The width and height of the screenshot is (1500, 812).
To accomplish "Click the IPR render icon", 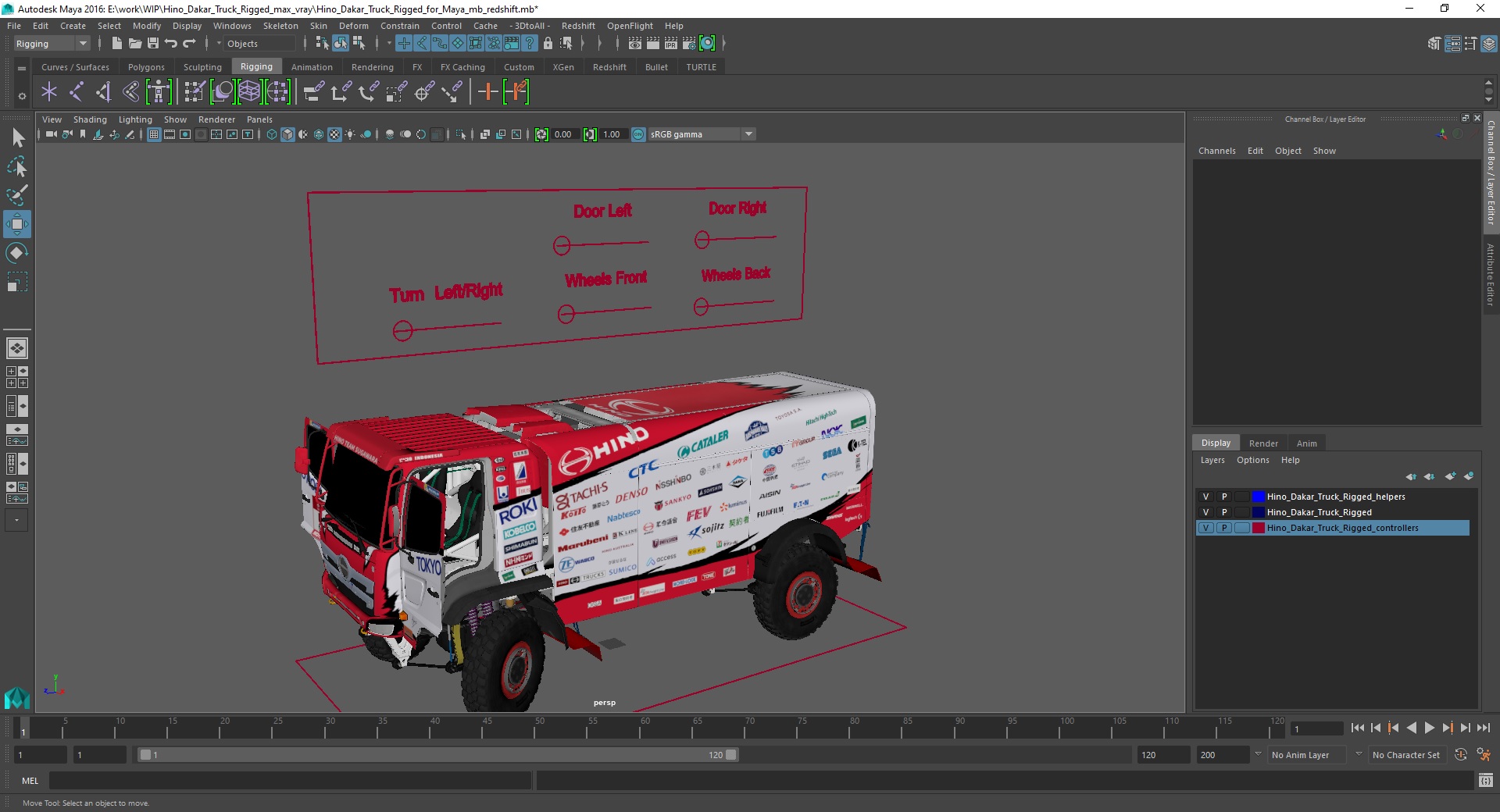I will pyautogui.click(x=671, y=44).
